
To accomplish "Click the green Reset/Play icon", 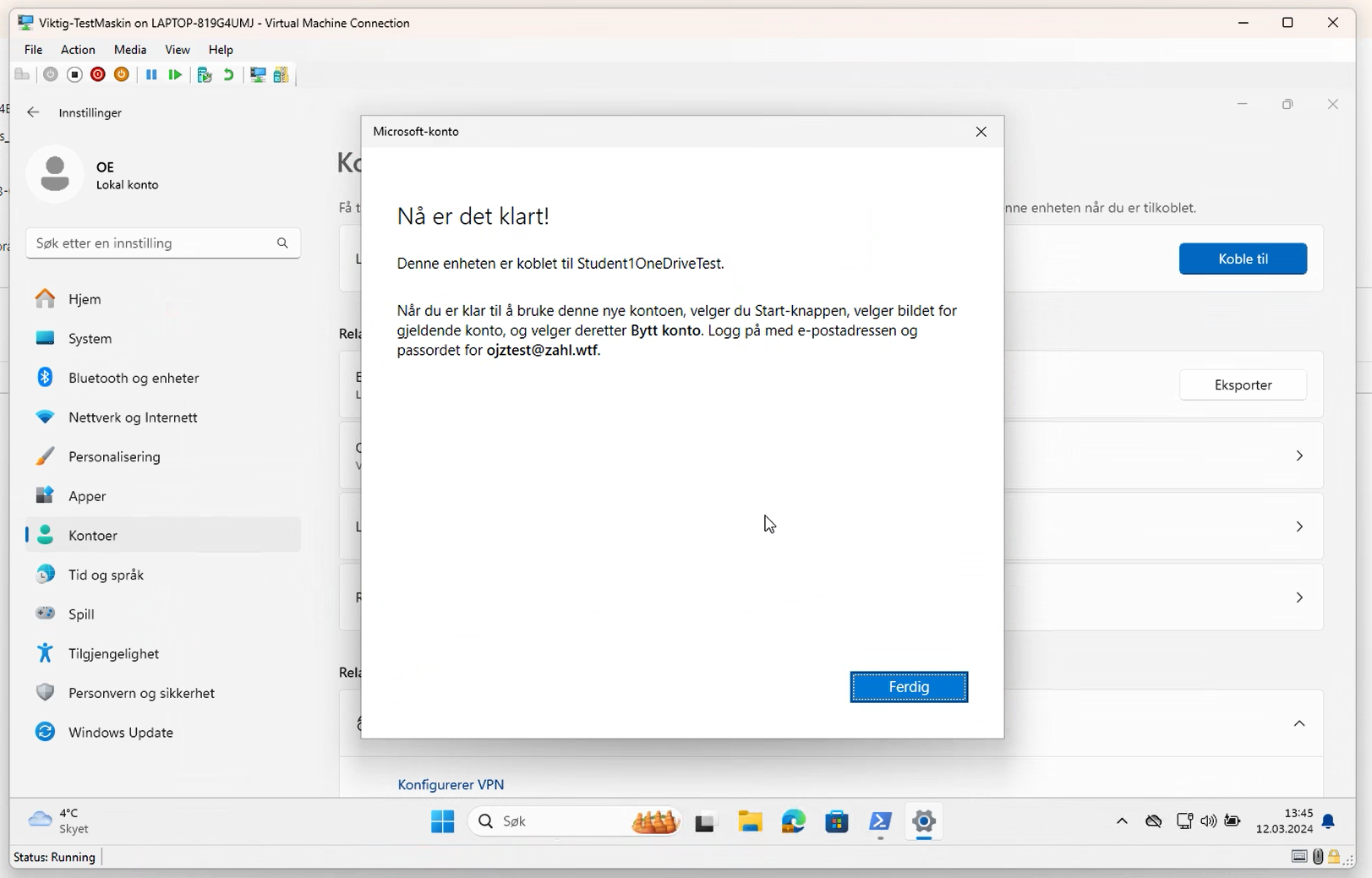I will tap(175, 75).
